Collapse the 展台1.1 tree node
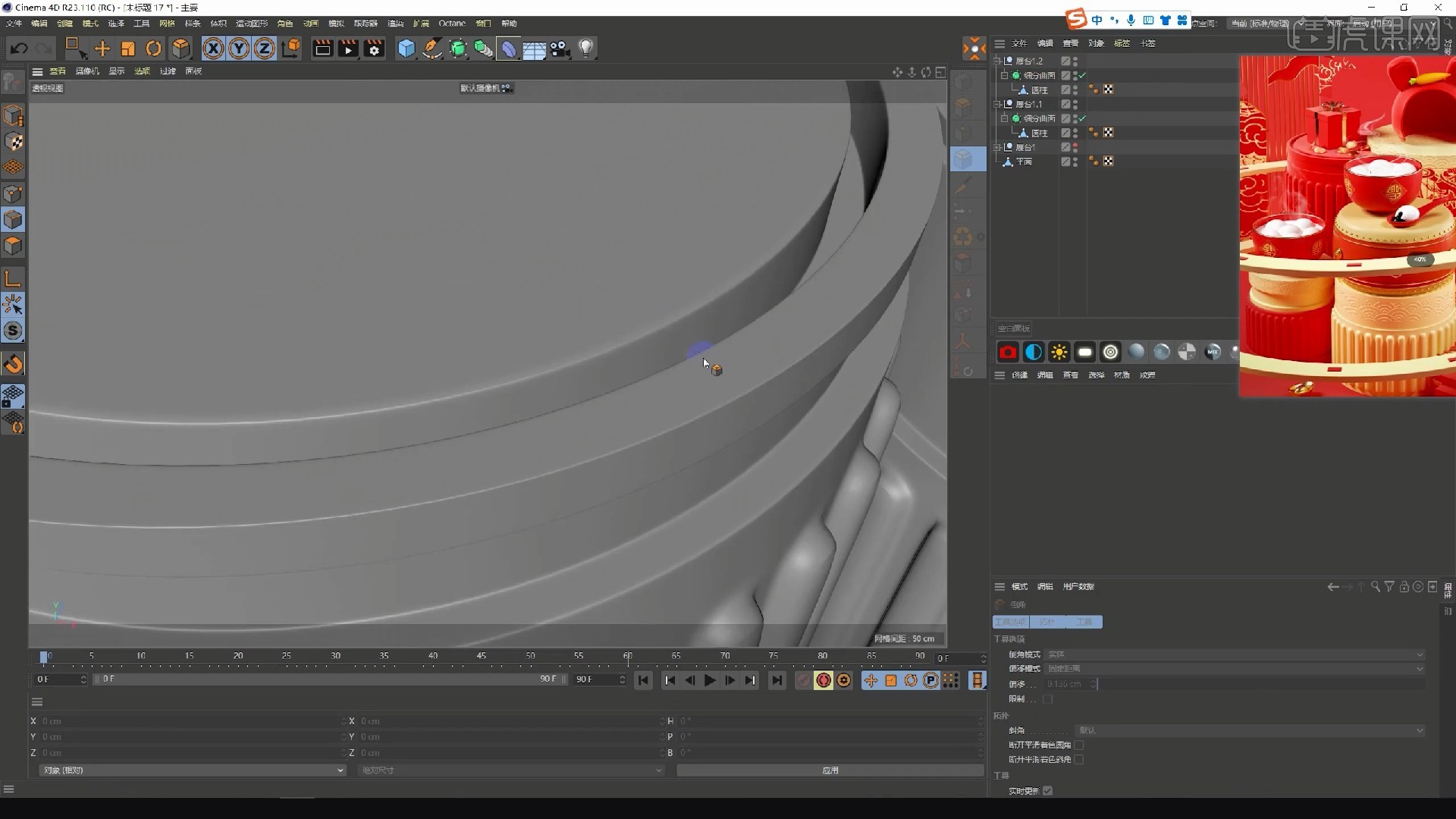The width and height of the screenshot is (1456, 819). (998, 104)
